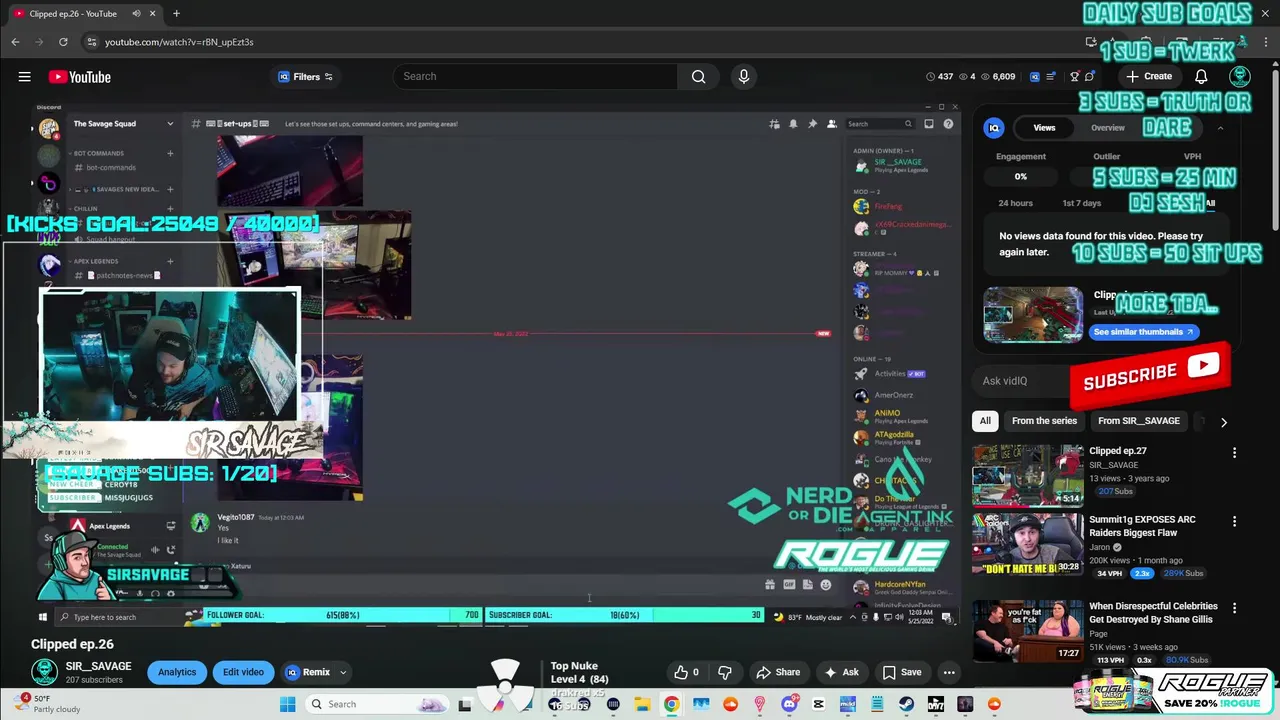Open options for Summit1g EXPOSES ARC video

1234,521
